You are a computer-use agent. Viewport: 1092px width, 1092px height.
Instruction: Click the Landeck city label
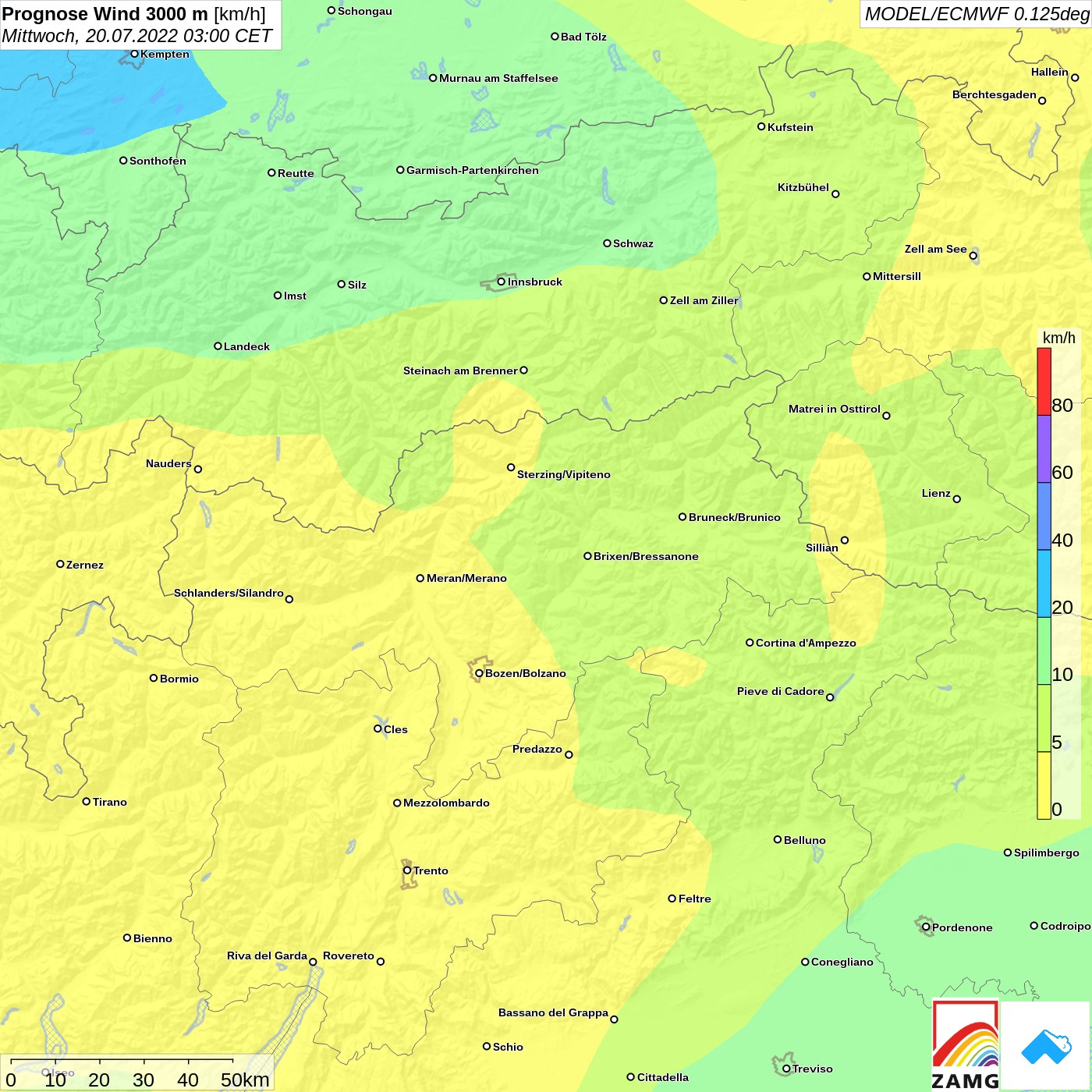tap(246, 346)
